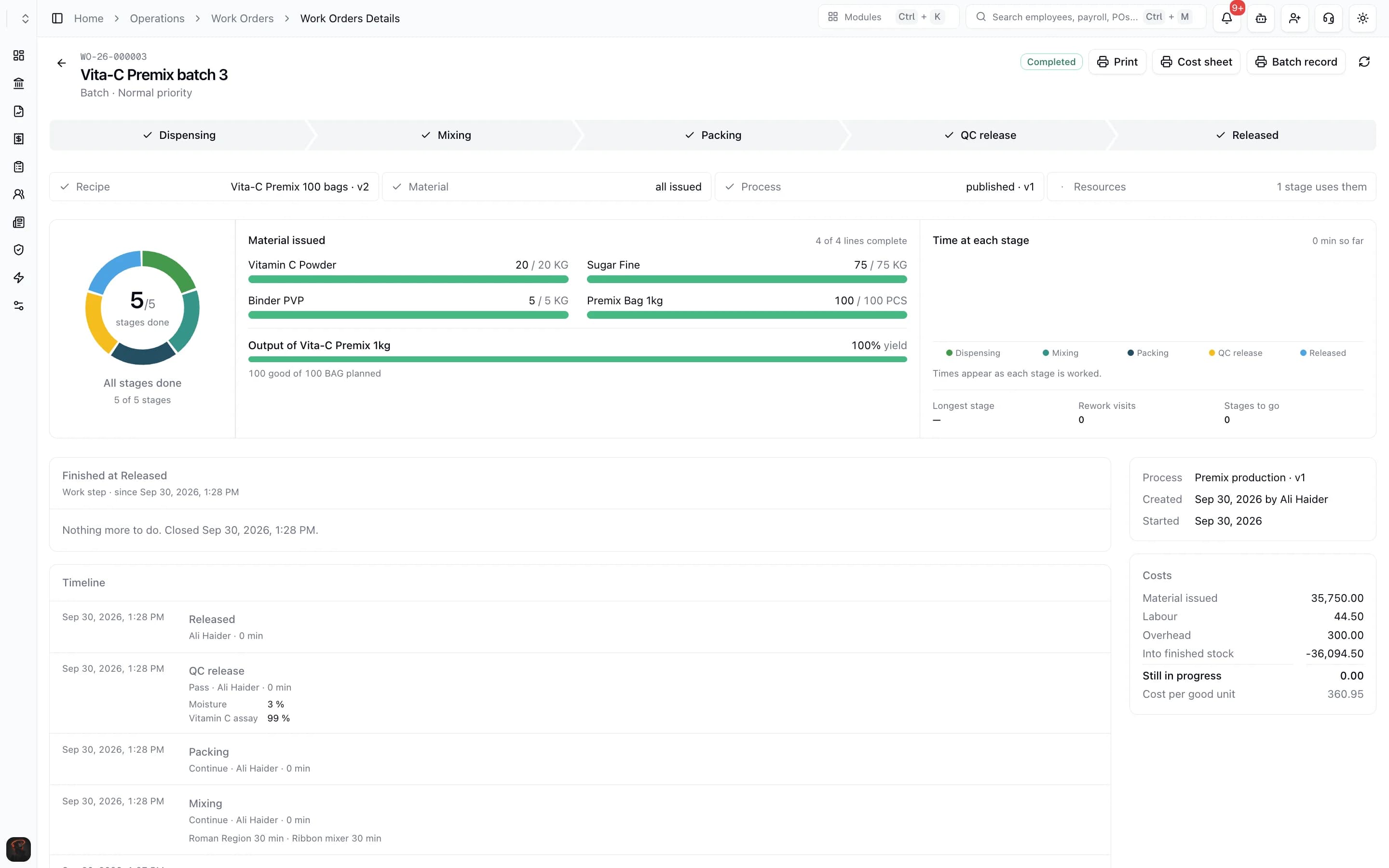Go to Work Orders breadcrumb
The height and width of the screenshot is (868, 1389).
pyautogui.click(x=242, y=18)
